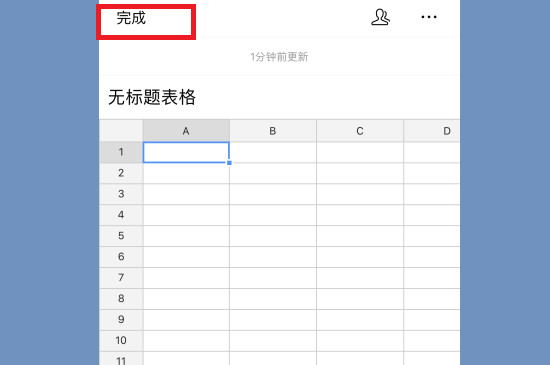
Task: Select row 8 header
Action: [x=121, y=299]
